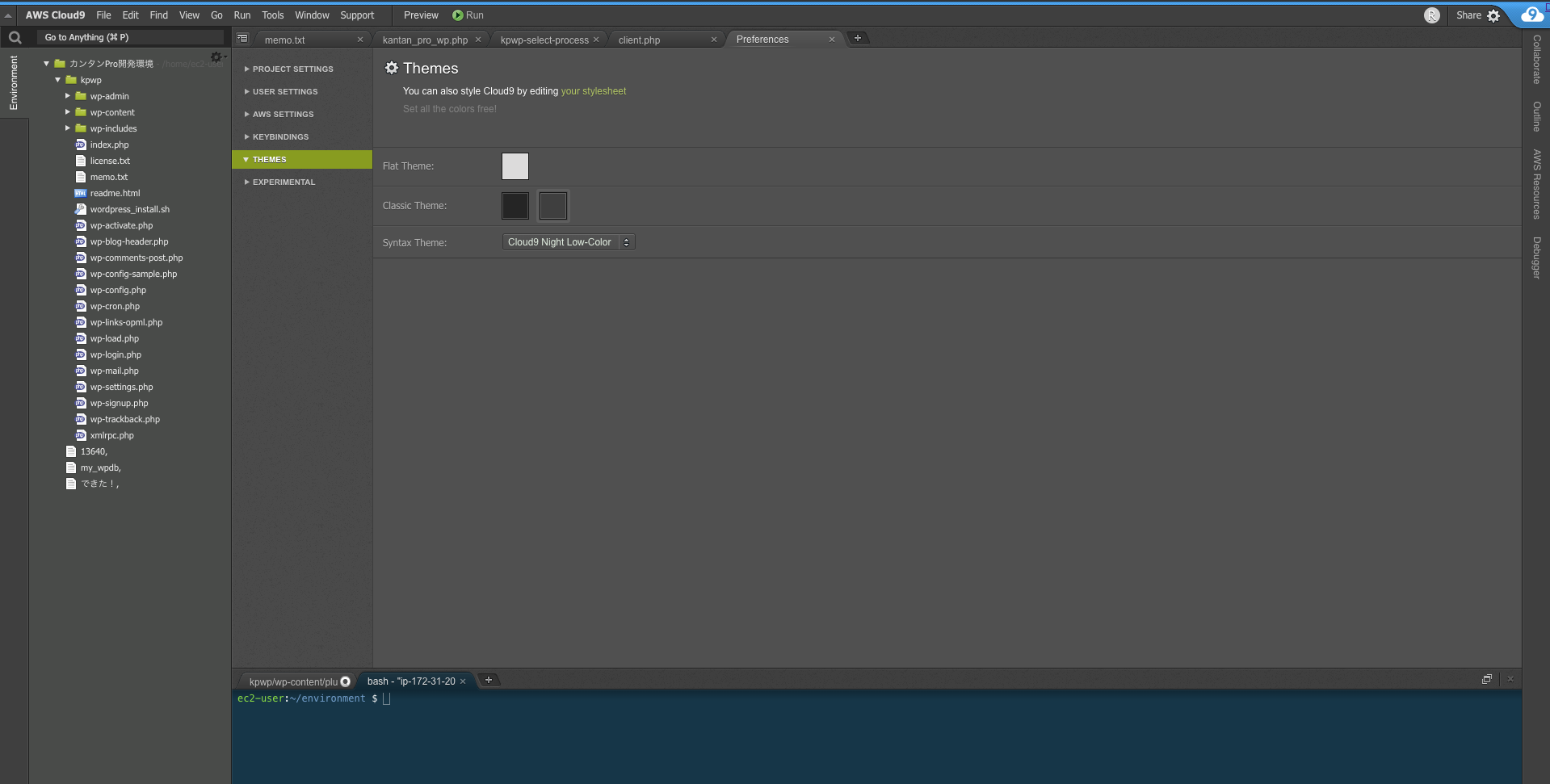1550x784 pixels.
Task: Add new editor tab with plus
Action: tap(858, 38)
